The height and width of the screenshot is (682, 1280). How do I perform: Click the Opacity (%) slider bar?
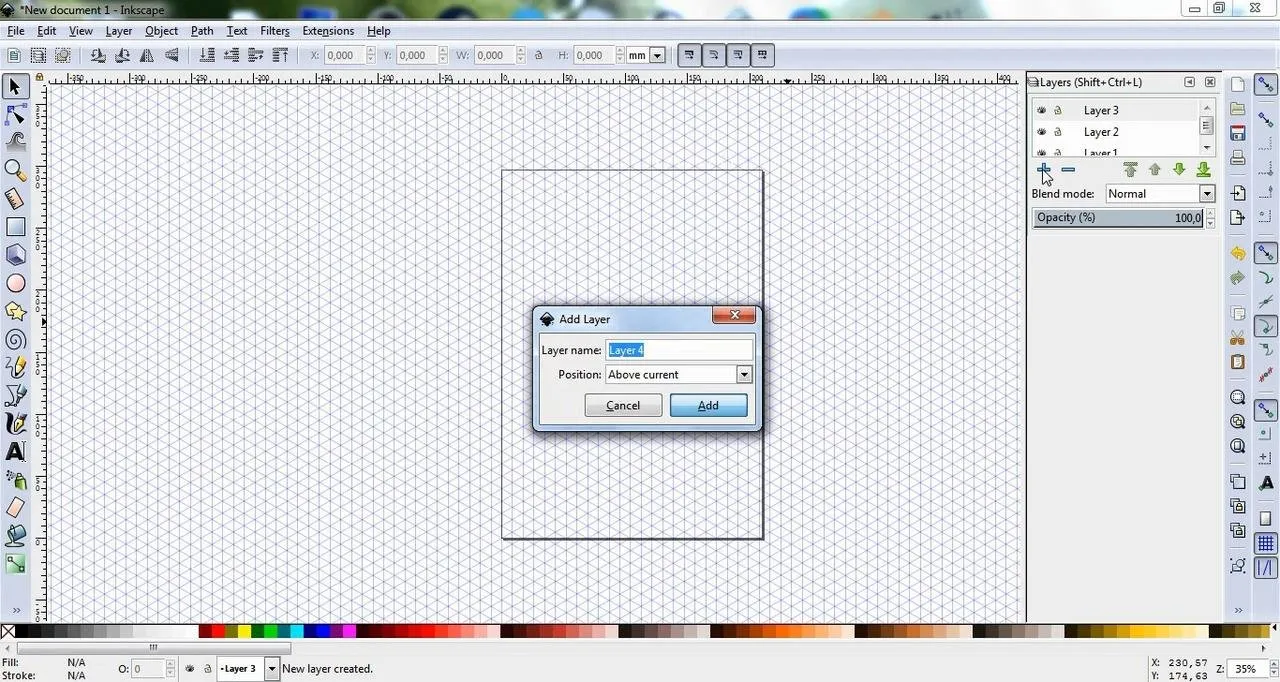tap(1117, 218)
